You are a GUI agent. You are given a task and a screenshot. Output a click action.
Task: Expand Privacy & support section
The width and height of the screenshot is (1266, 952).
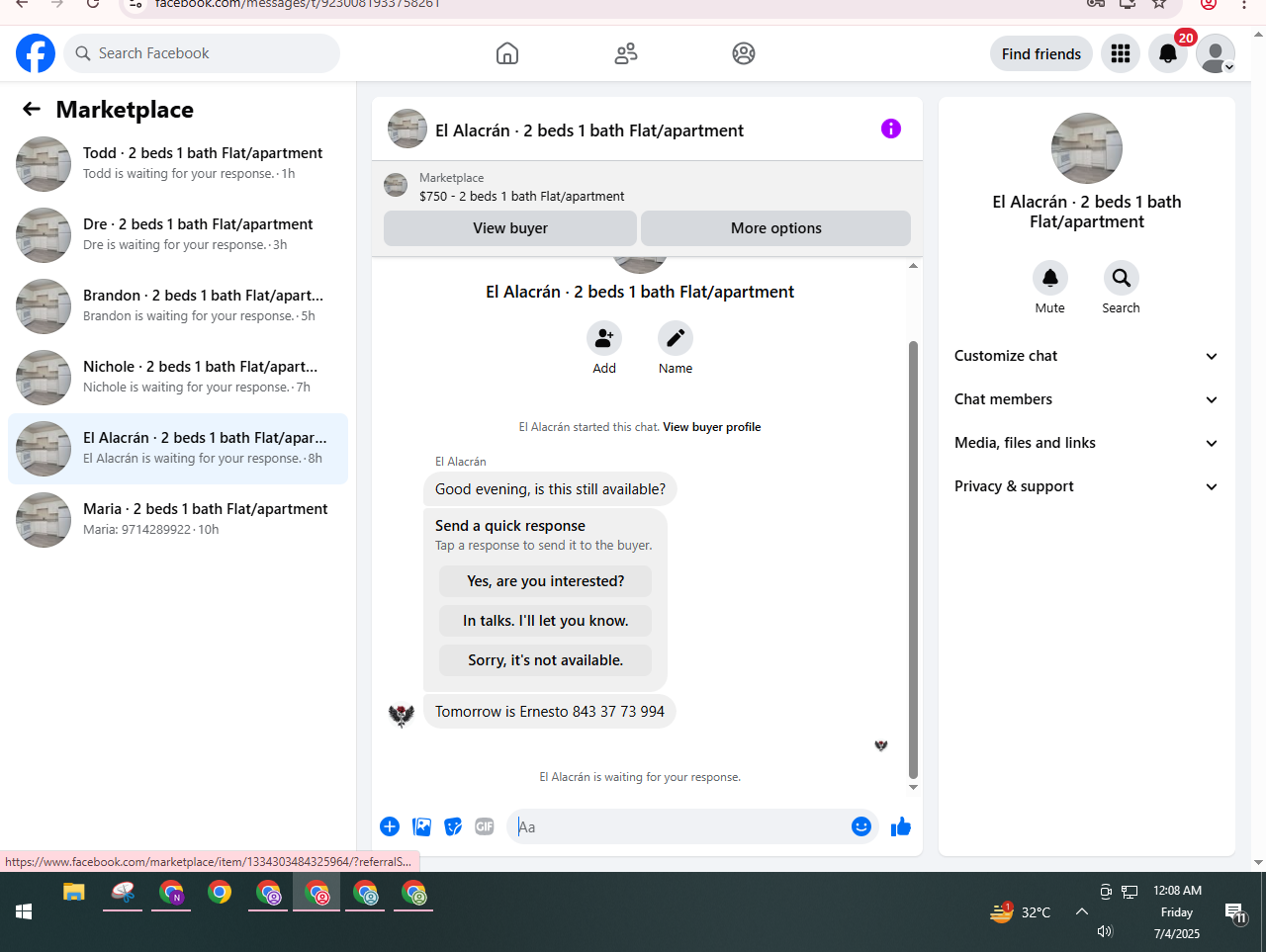1087,486
